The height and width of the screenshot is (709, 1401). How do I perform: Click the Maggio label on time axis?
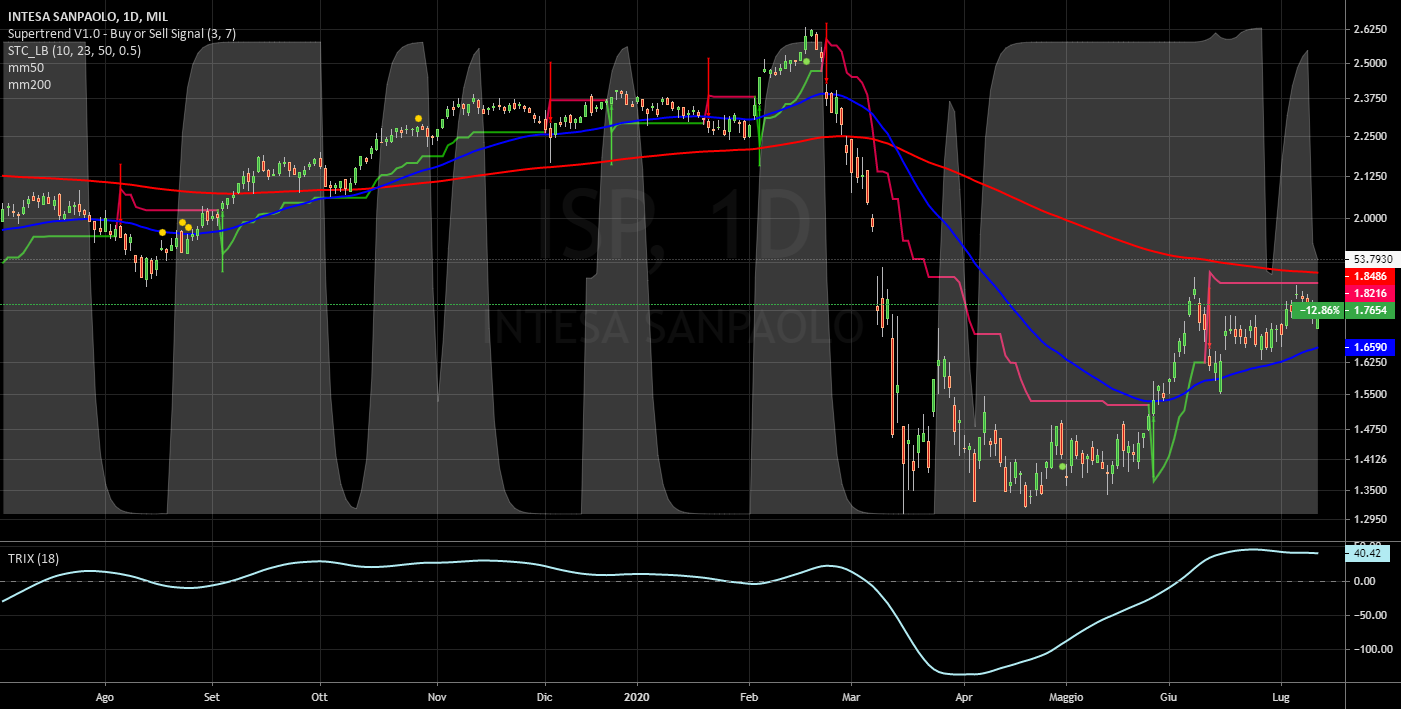[x=1066, y=696]
